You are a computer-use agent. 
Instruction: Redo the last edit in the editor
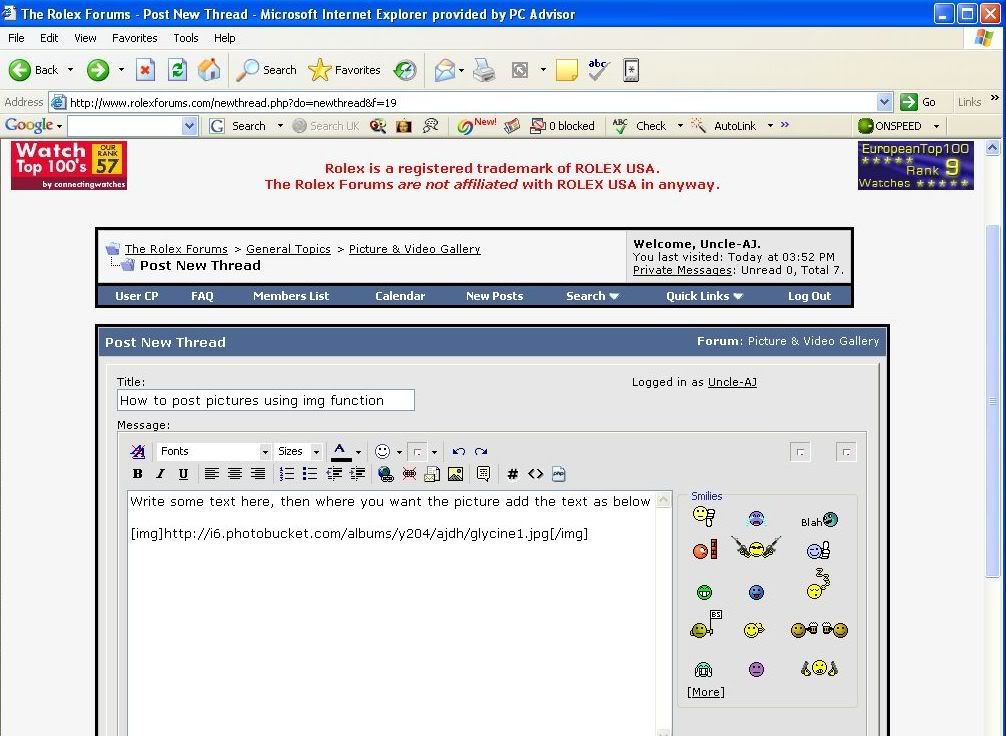pyautogui.click(x=481, y=452)
